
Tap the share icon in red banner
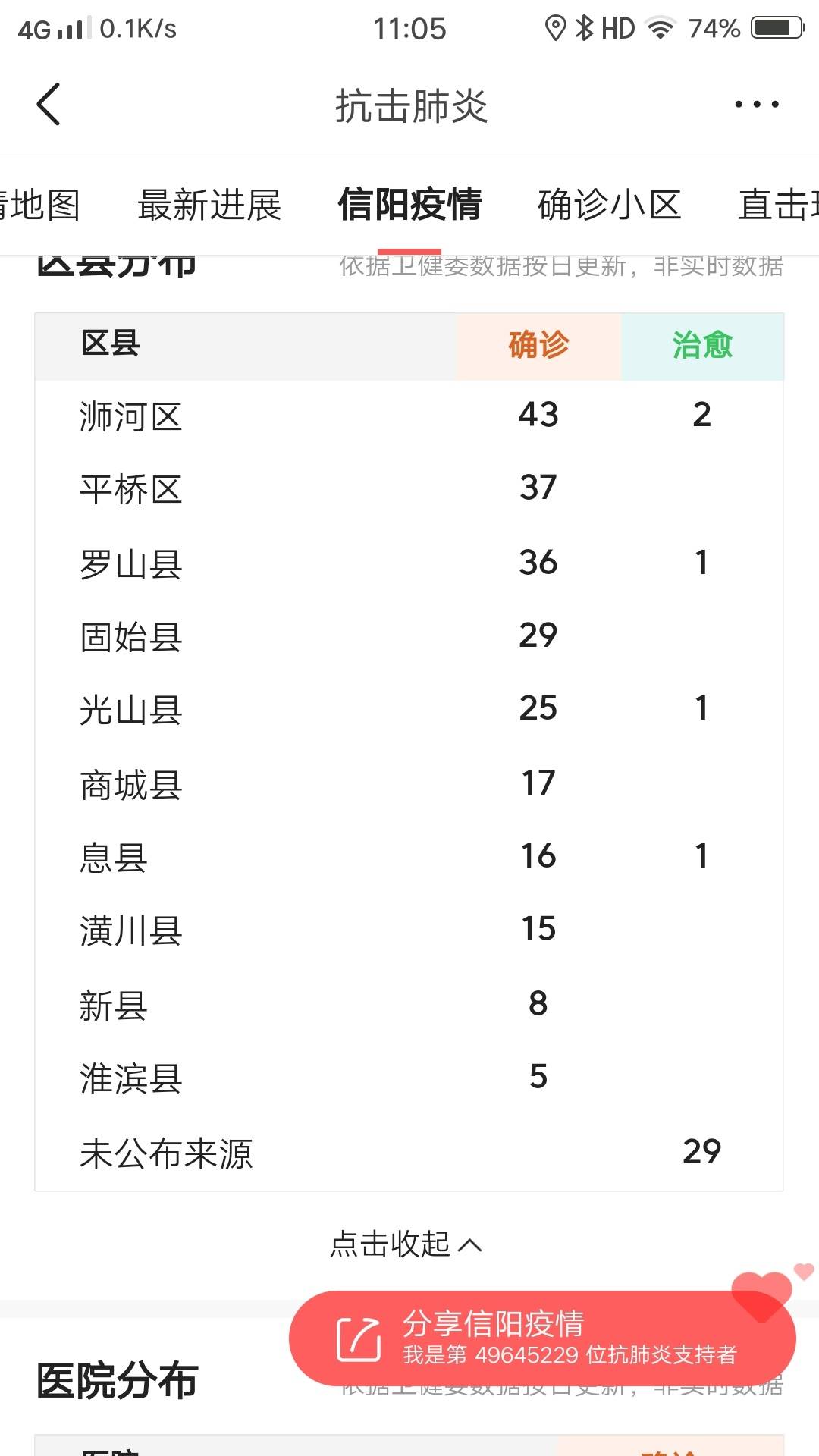pos(358,1339)
